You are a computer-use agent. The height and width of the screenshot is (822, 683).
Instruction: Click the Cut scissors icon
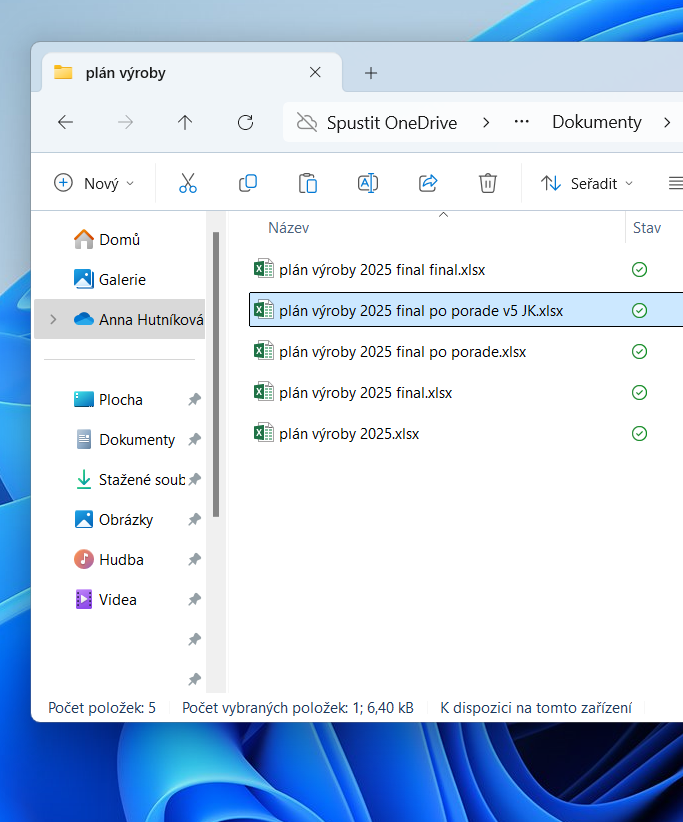[x=188, y=183]
